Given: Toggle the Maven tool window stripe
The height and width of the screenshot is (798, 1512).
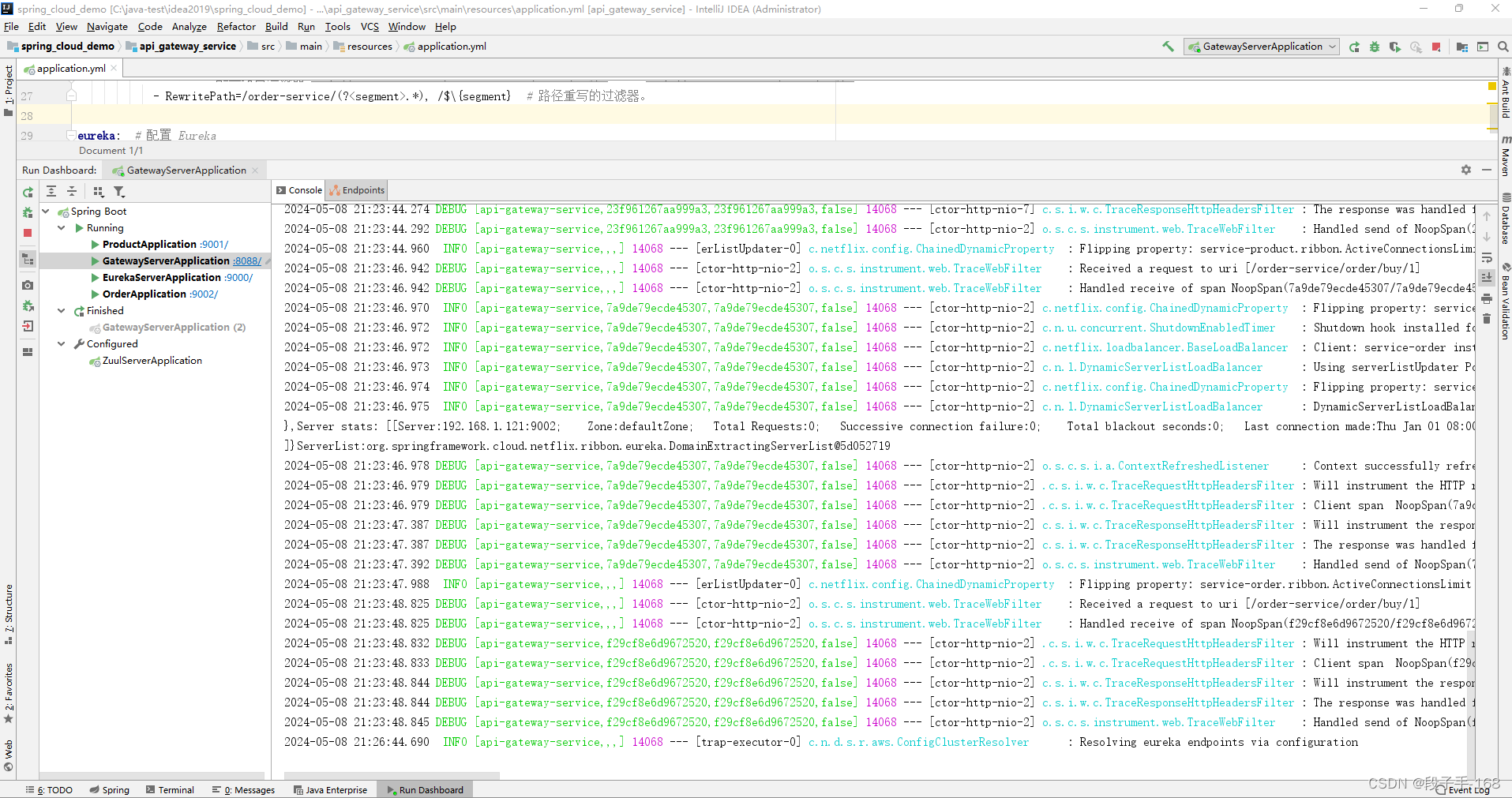Looking at the screenshot, I should [x=1506, y=155].
